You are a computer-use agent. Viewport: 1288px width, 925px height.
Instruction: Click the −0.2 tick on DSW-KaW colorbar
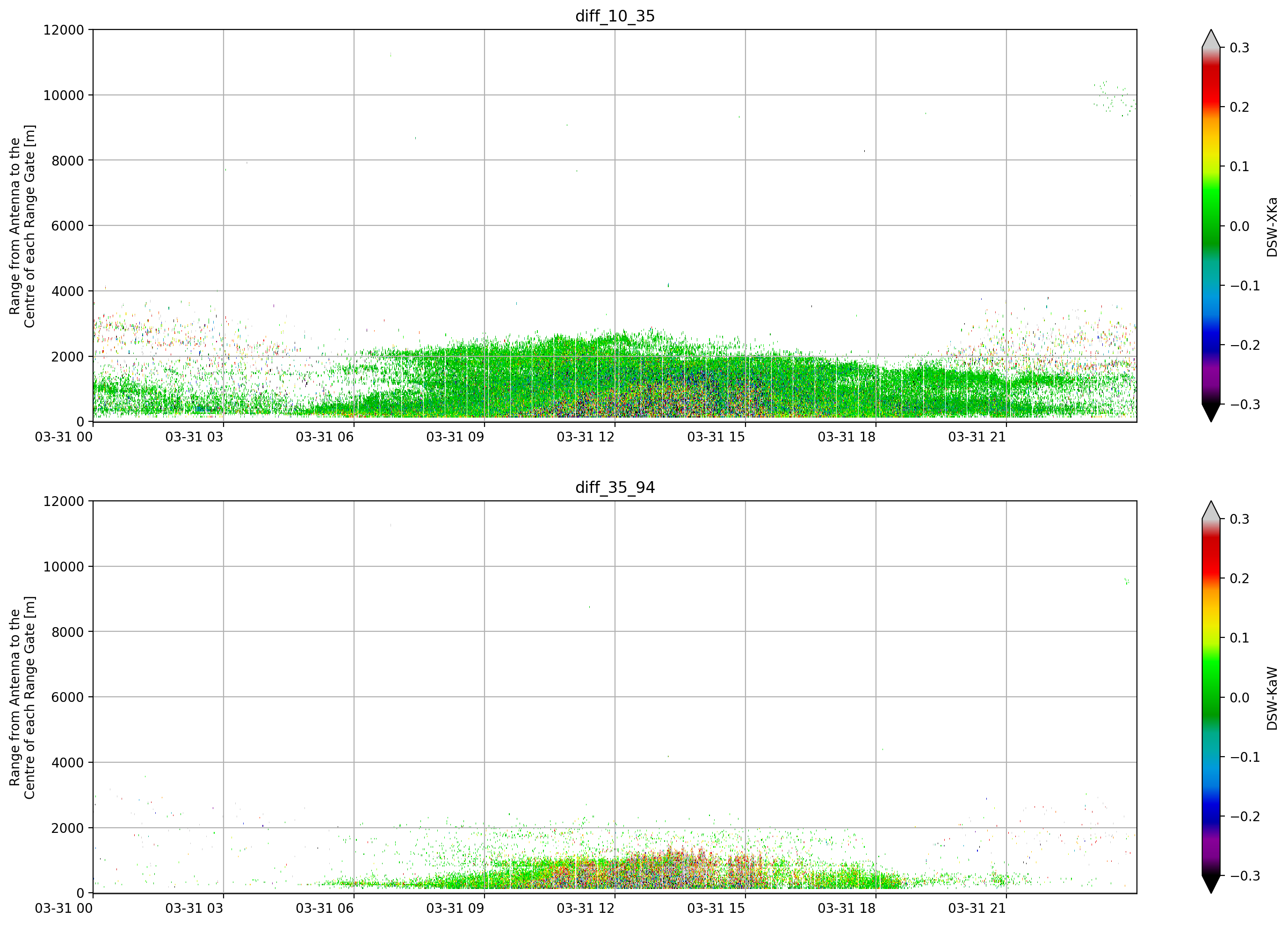coord(1245,817)
